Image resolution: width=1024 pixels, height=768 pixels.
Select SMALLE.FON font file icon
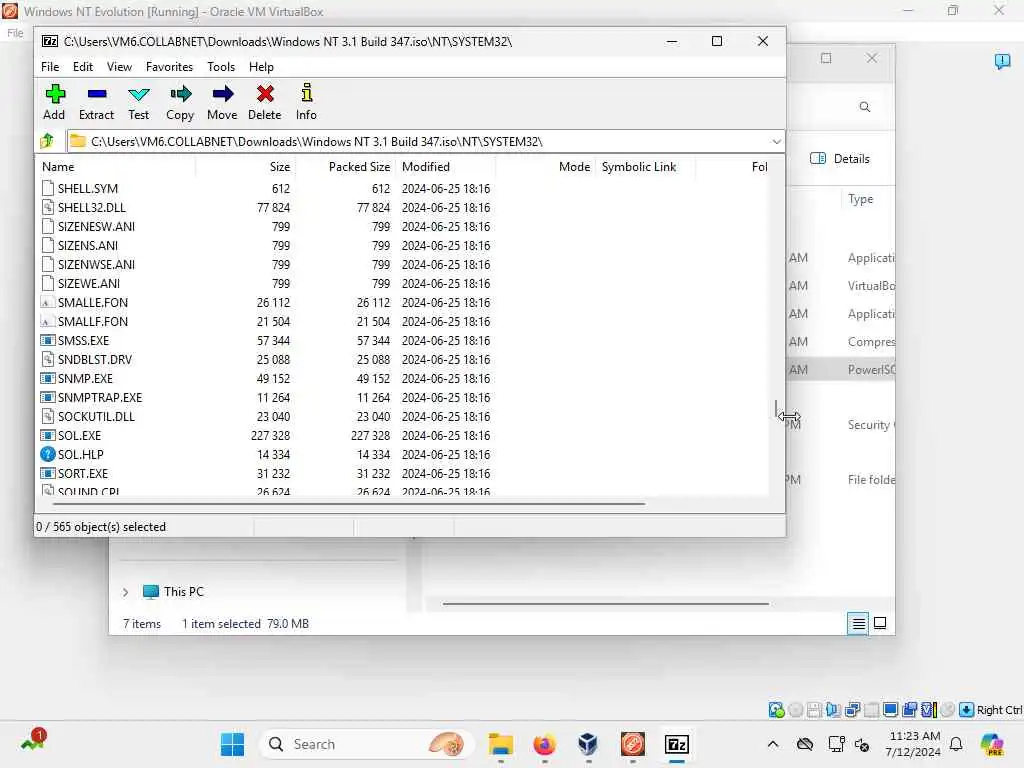(x=48, y=303)
